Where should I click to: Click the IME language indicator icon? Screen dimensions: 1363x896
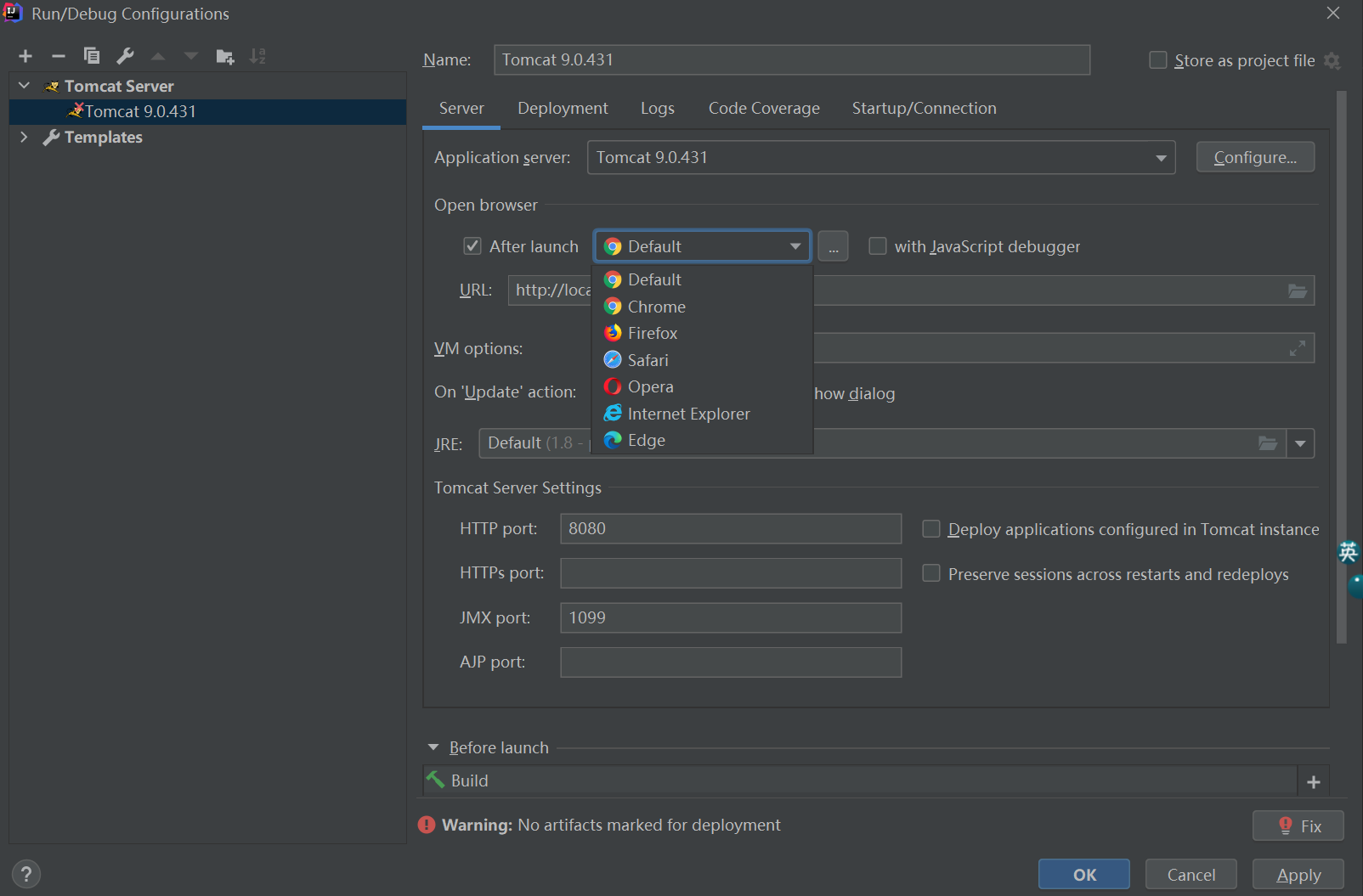click(x=1349, y=553)
